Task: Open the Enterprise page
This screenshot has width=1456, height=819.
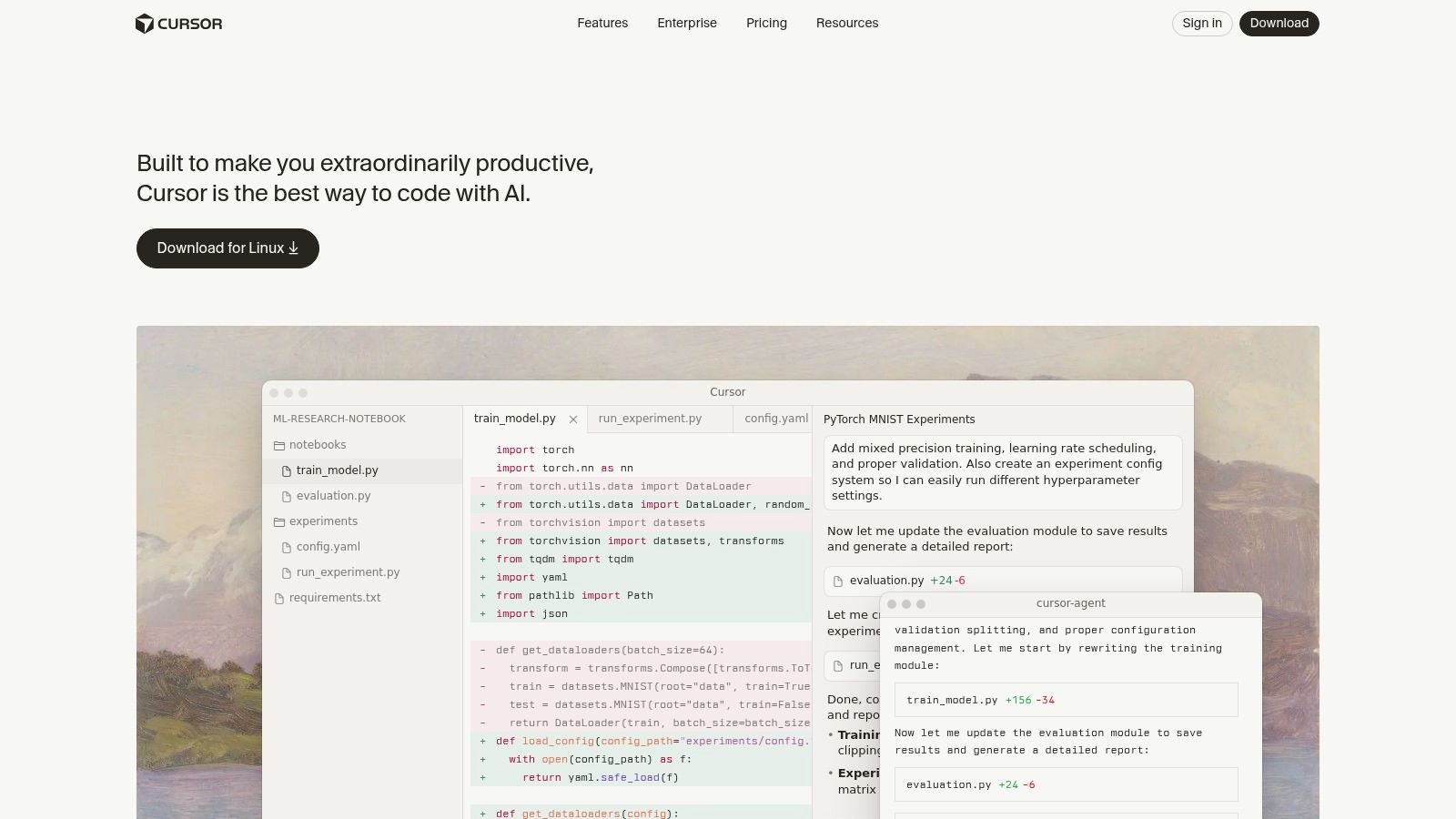Action: [687, 23]
